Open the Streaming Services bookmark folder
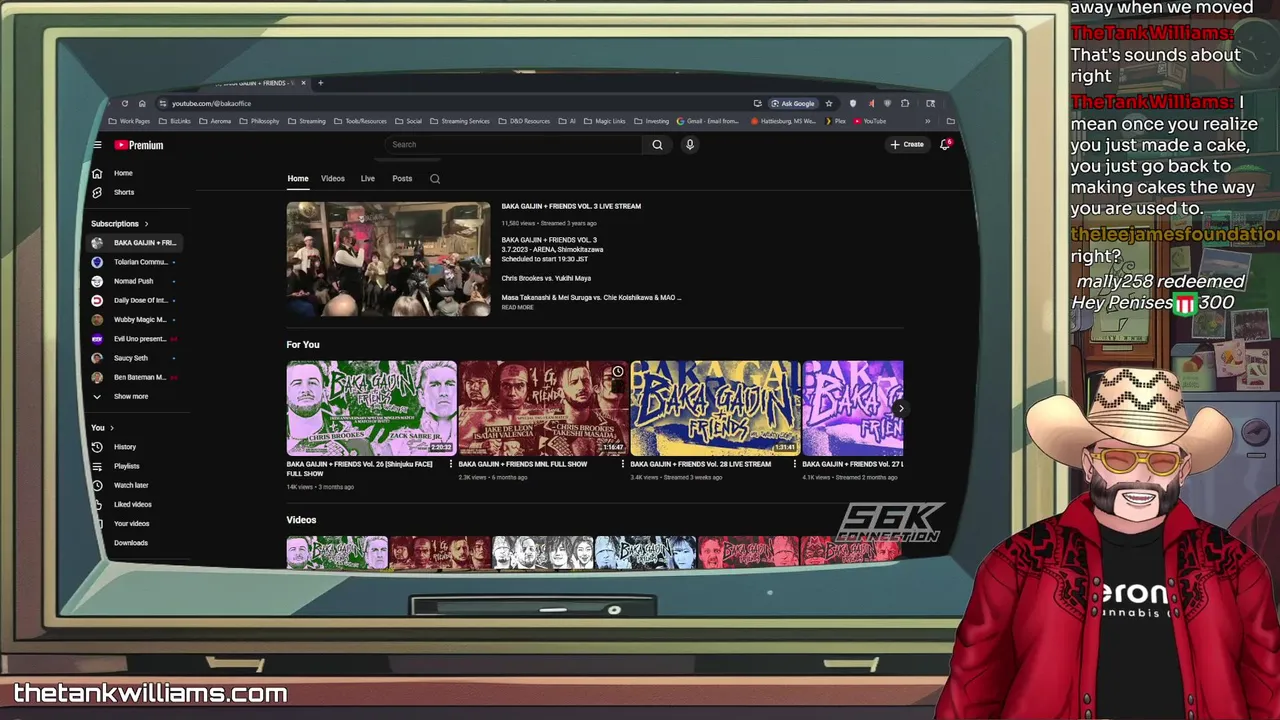This screenshot has width=1280, height=720. [x=460, y=121]
